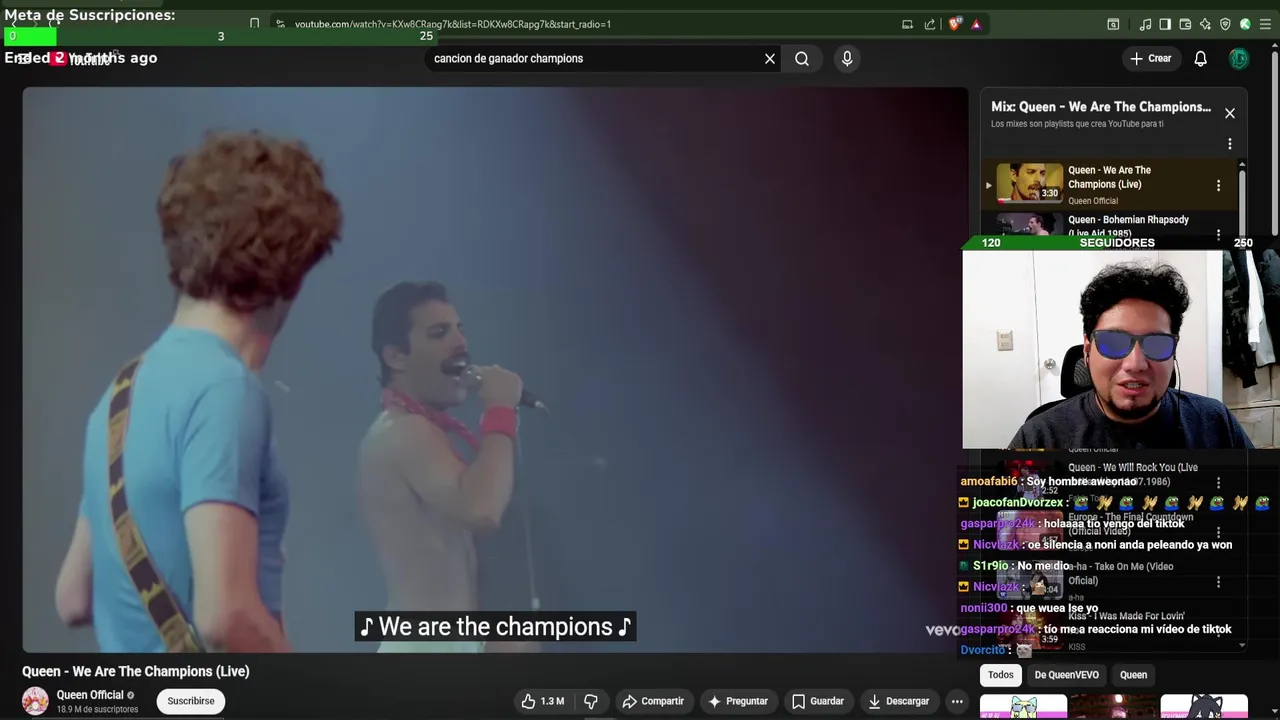Share the video via Compartir

653,701
